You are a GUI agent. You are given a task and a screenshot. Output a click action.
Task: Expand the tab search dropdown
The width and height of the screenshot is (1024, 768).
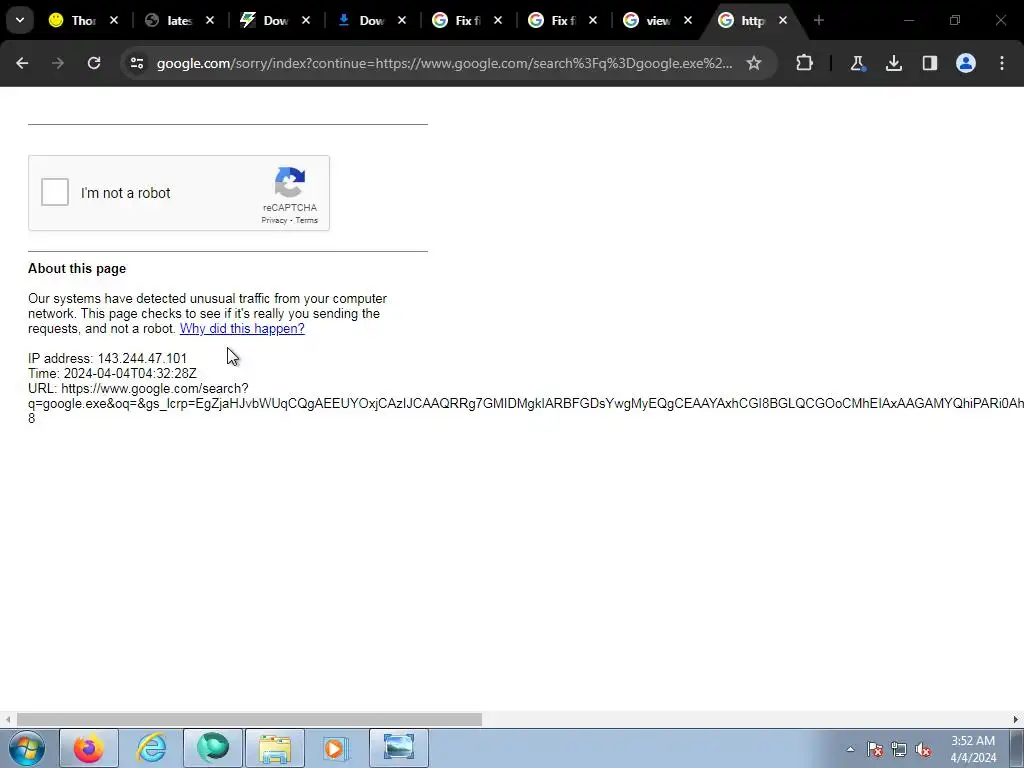(20, 20)
